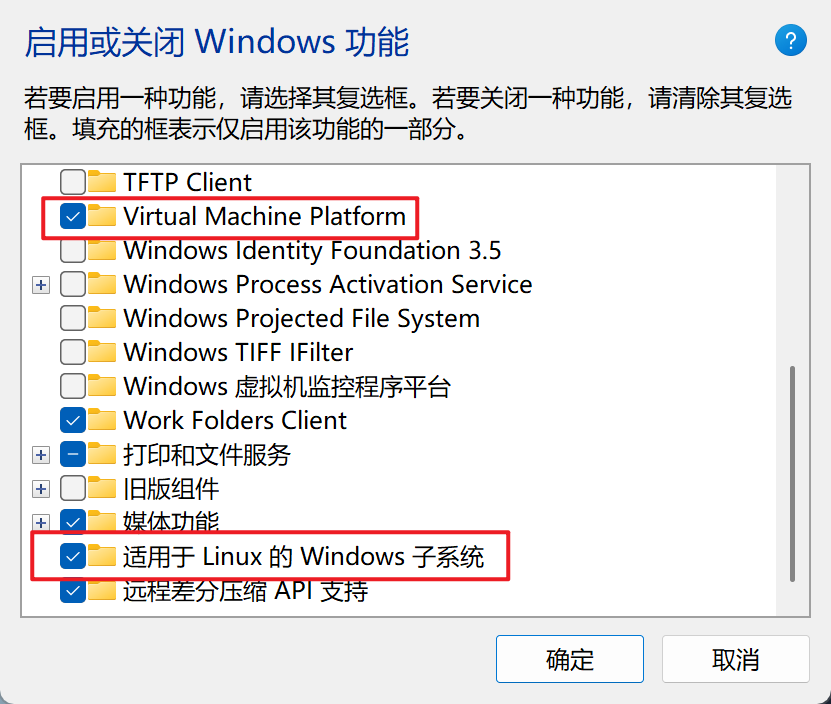Confirm changes with the 确定 button
This screenshot has width=831, height=704.
(570, 659)
